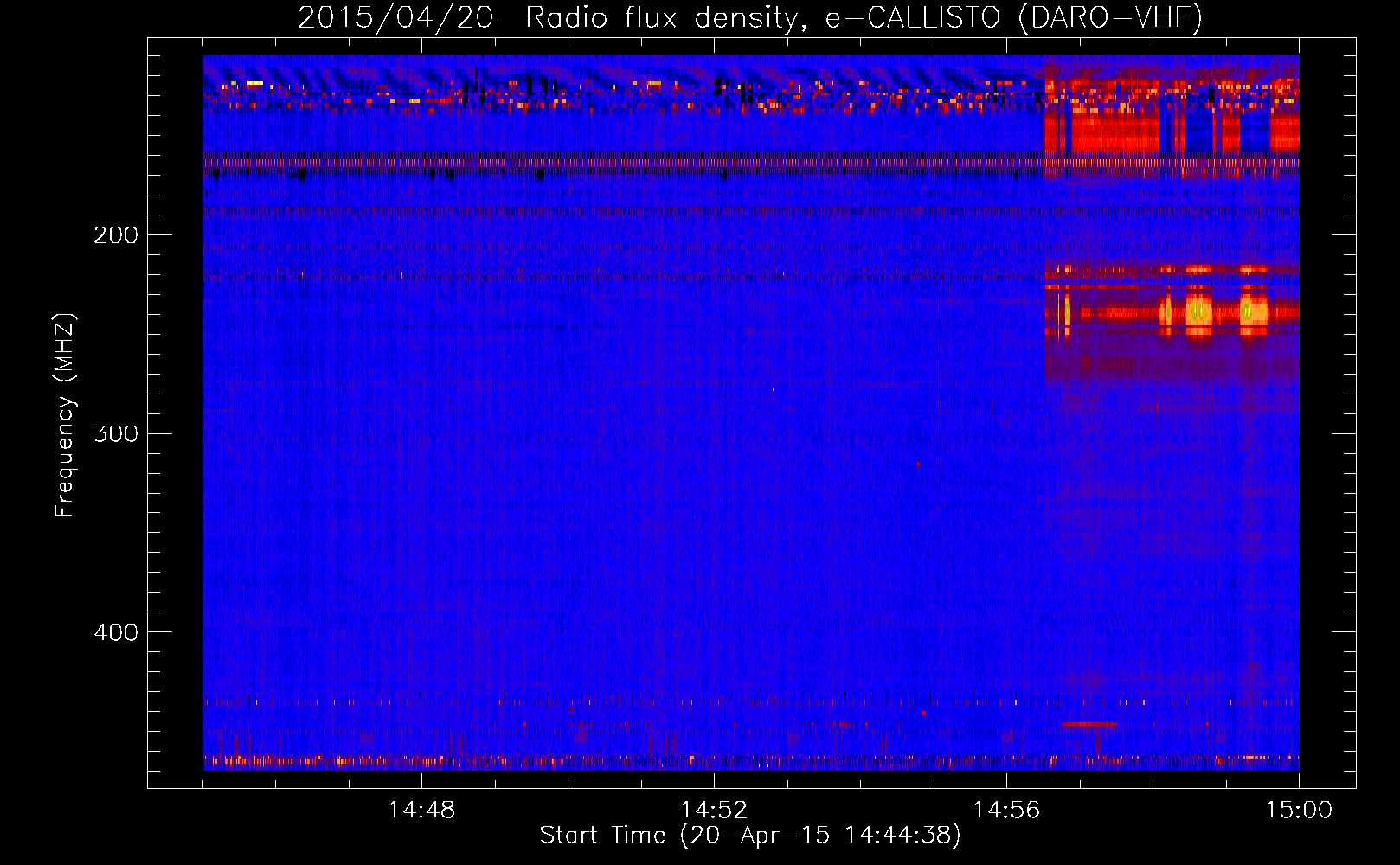Click the 'Start Time (20-Apr-15 14:44:38)' axis label
This screenshot has width=1400, height=865.
point(750,836)
